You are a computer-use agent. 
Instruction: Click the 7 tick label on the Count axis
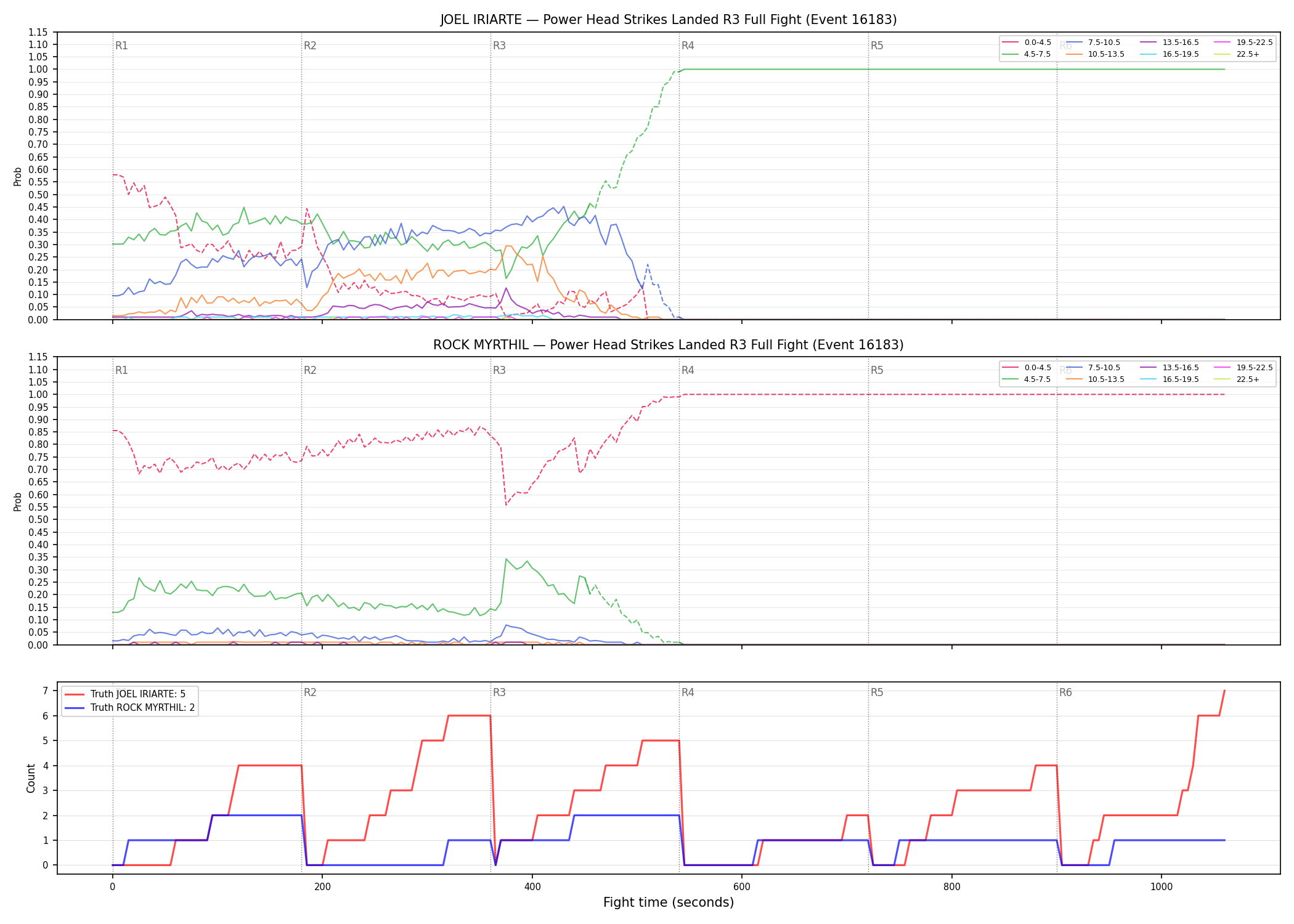pyautogui.click(x=45, y=691)
